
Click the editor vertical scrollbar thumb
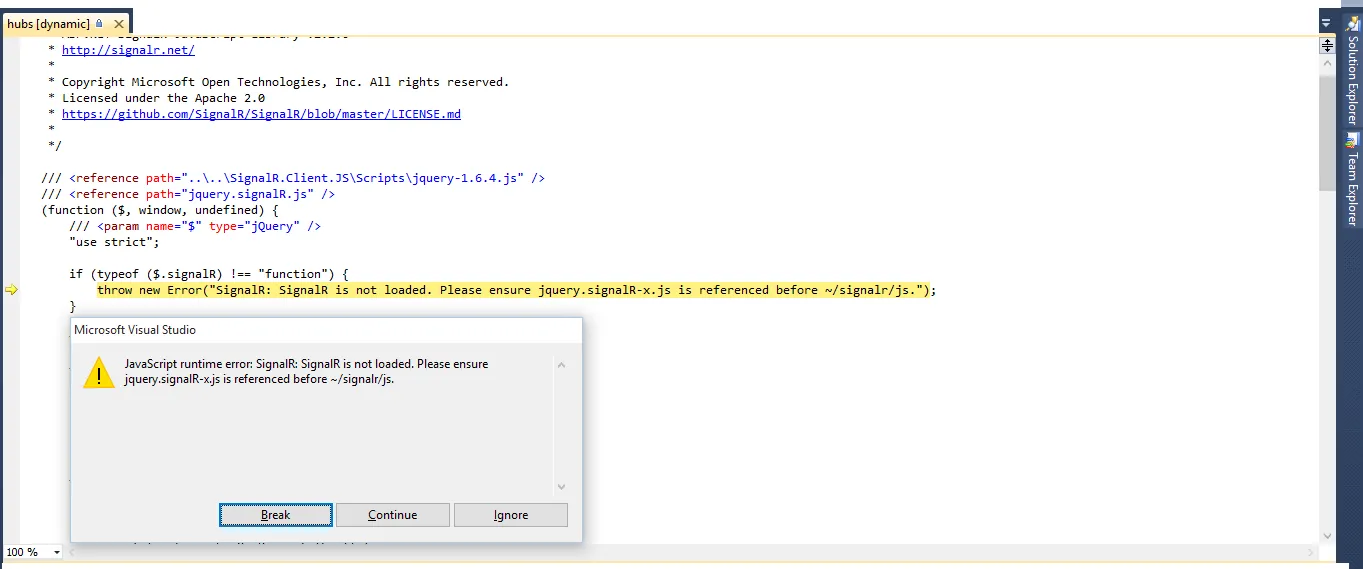point(1327,131)
